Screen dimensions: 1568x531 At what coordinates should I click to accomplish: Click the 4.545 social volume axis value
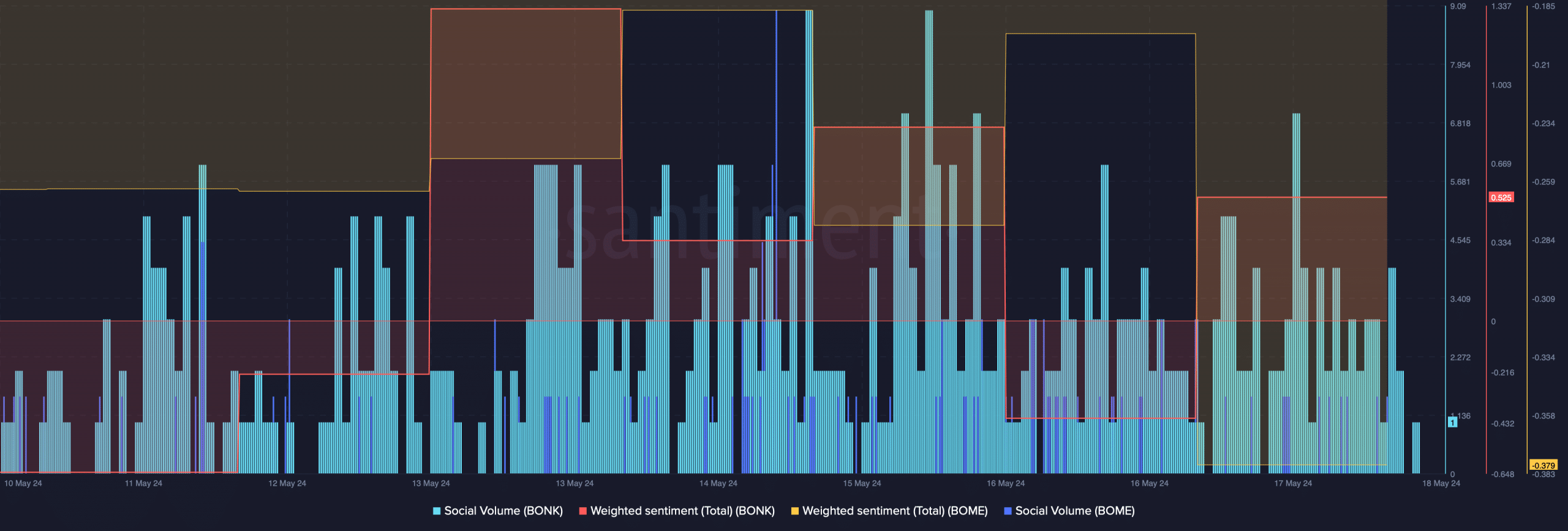click(1460, 240)
